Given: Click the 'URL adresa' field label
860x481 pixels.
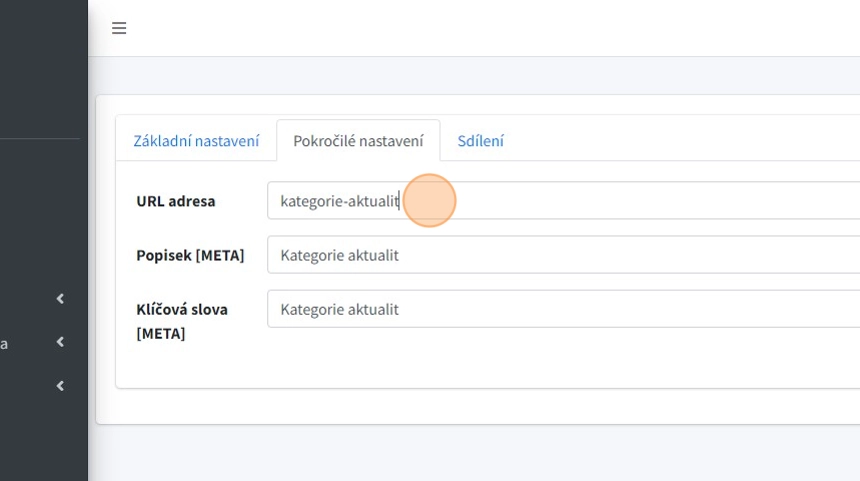Looking at the screenshot, I should [176, 201].
